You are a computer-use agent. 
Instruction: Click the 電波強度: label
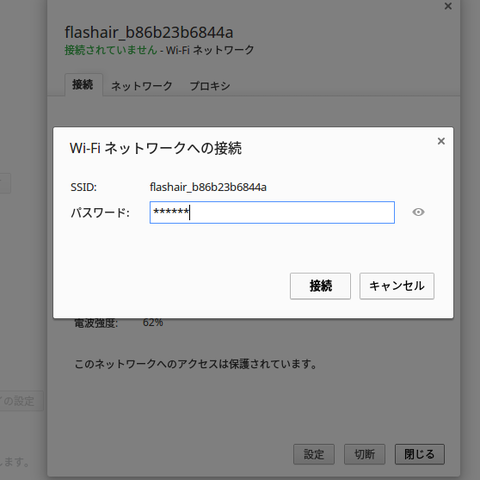pyautogui.click(x=96, y=323)
